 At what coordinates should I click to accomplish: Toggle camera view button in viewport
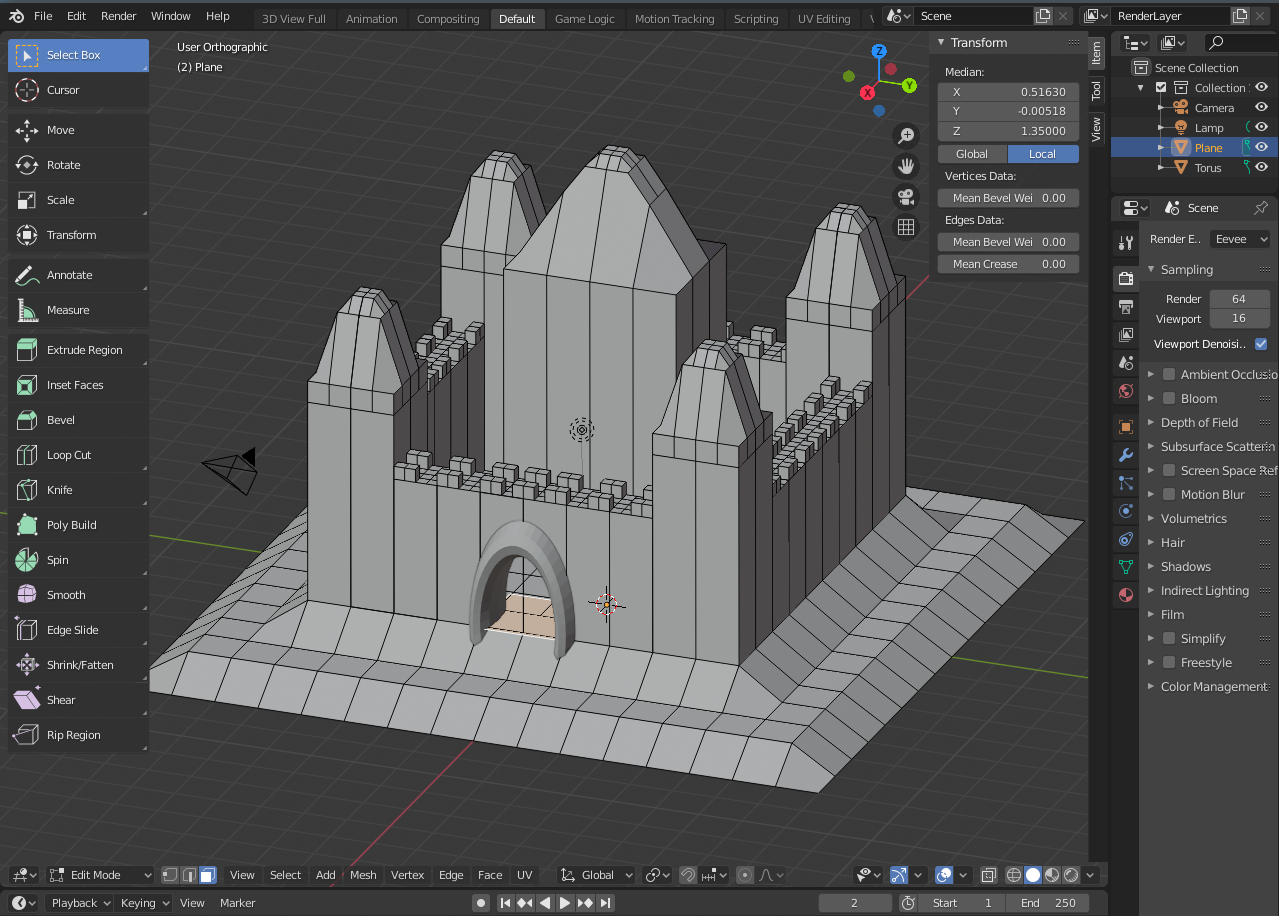pos(906,197)
